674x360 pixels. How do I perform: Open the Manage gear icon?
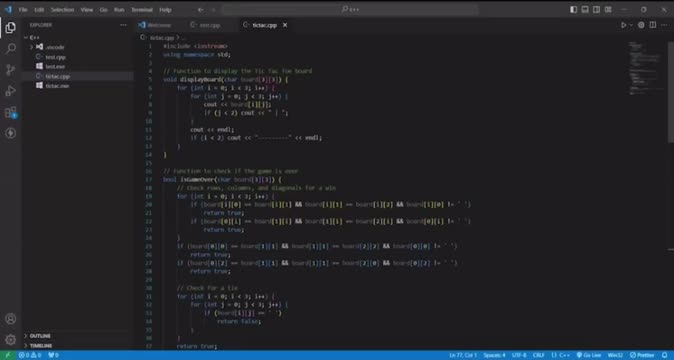pyautogui.click(x=11, y=339)
